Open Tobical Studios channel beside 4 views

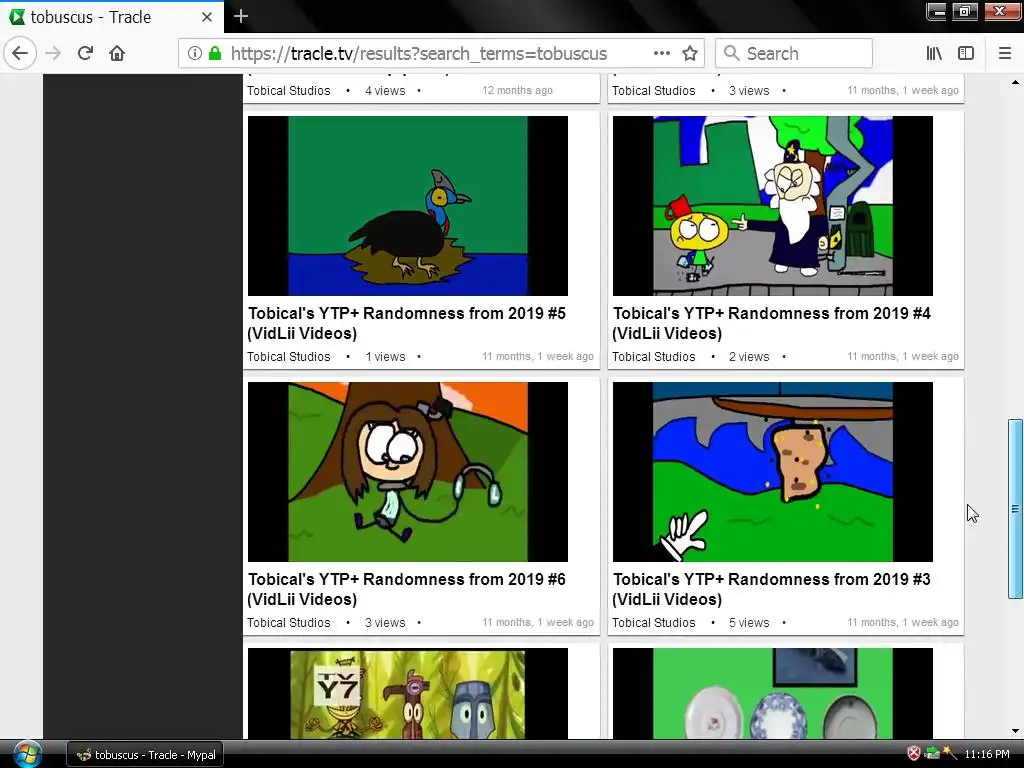tap(289, 91)
